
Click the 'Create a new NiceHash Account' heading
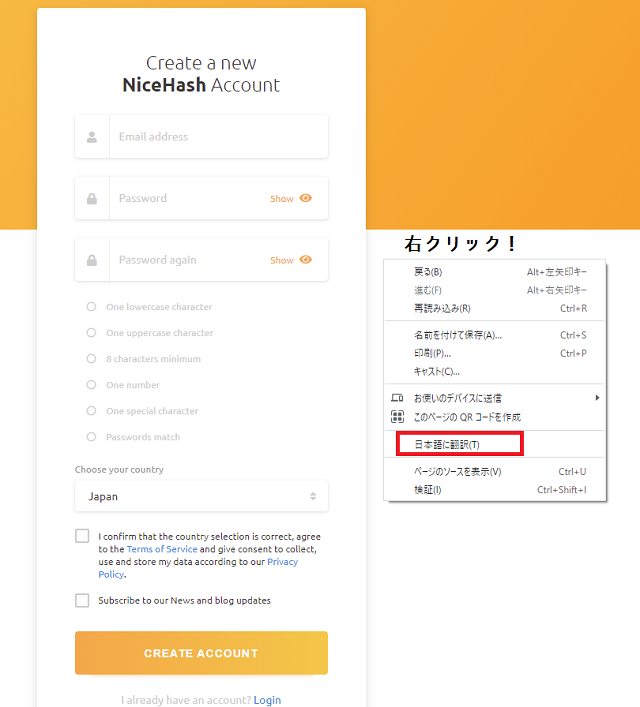pos(201,74)
